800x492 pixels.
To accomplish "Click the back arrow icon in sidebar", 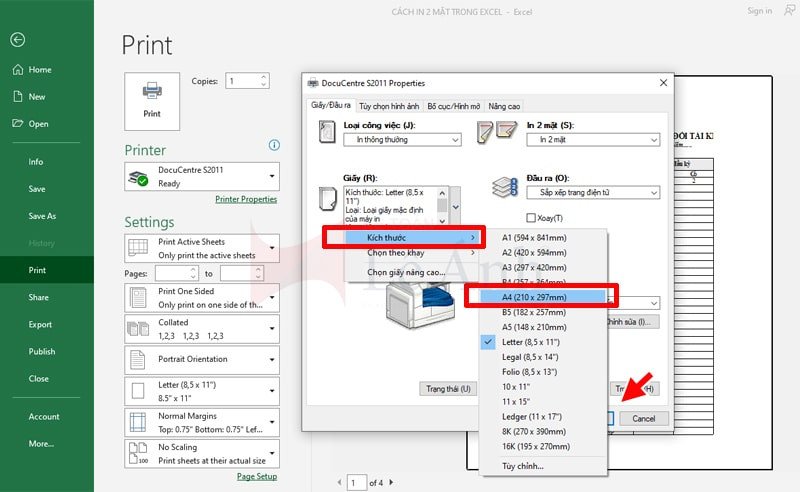I will click(x=18, y=40).
